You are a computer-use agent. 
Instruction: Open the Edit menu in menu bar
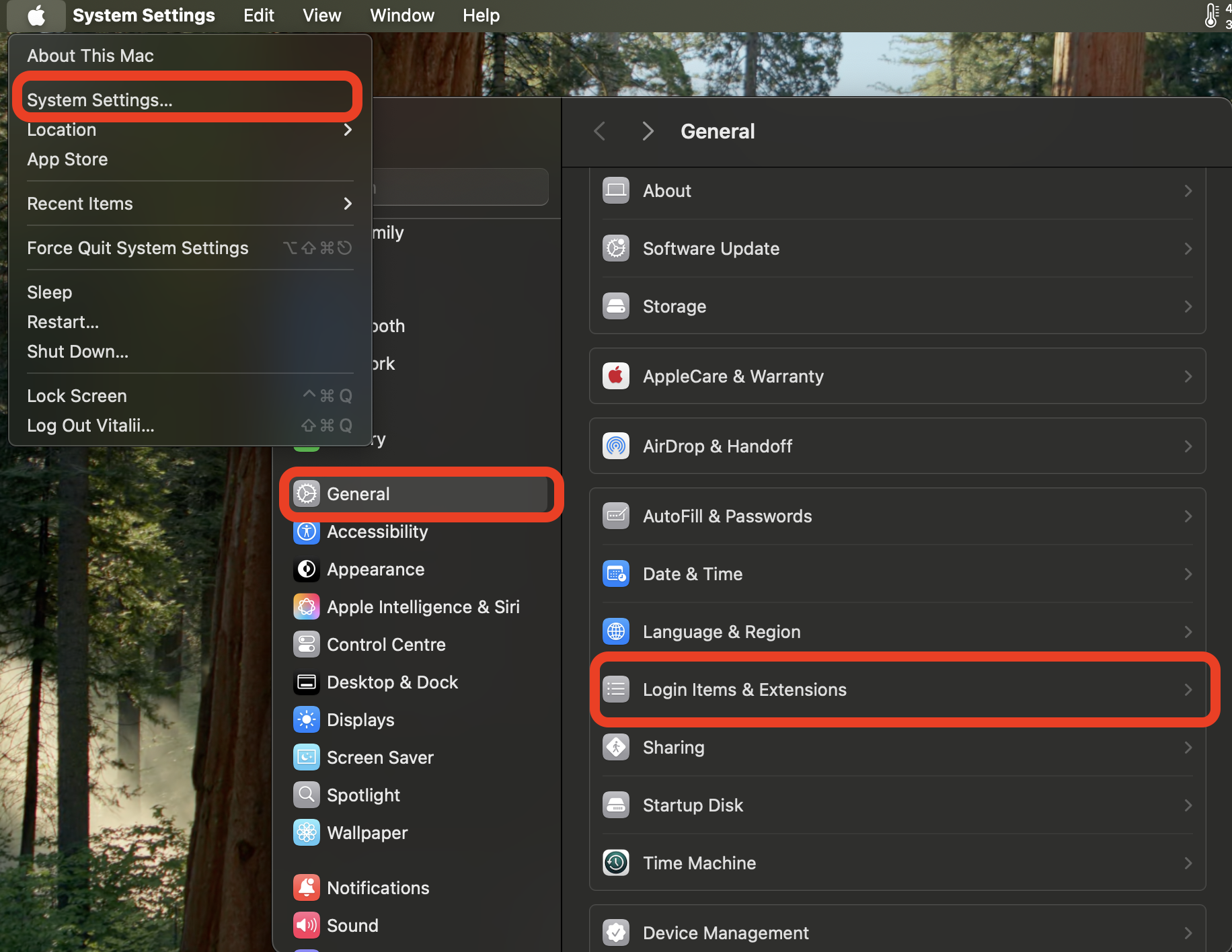point(259,15)
